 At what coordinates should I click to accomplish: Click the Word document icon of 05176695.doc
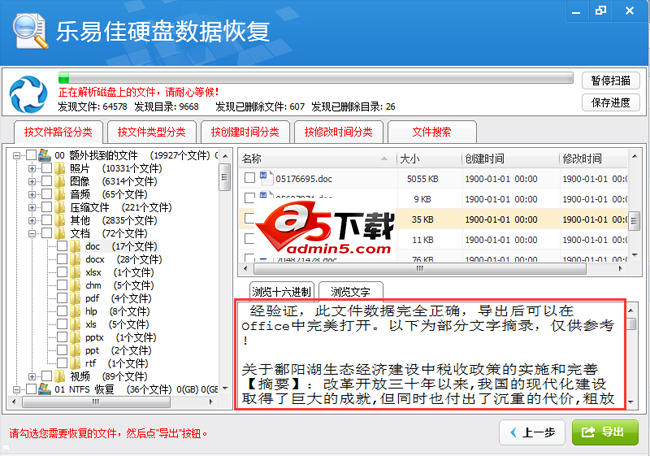point(266,178)
